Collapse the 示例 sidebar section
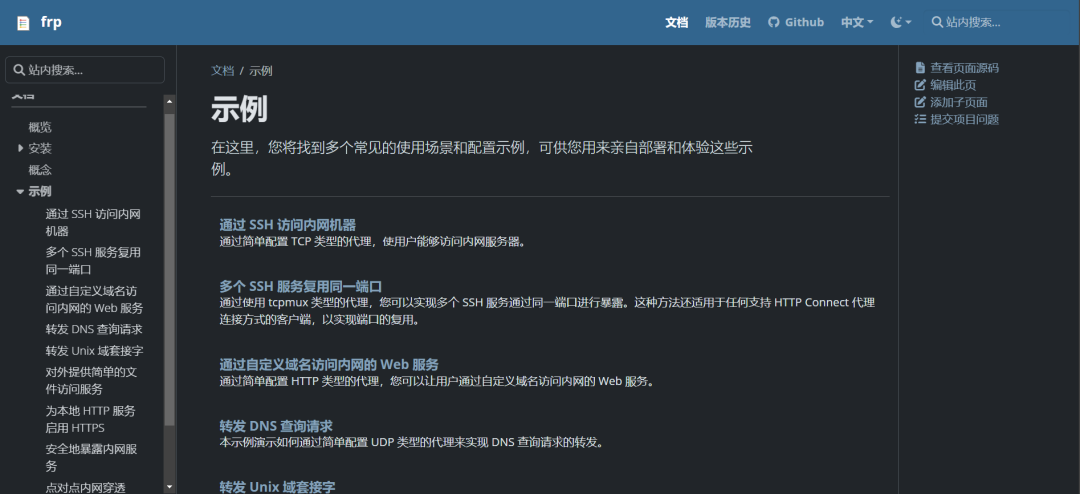 [x=21, y=191]
